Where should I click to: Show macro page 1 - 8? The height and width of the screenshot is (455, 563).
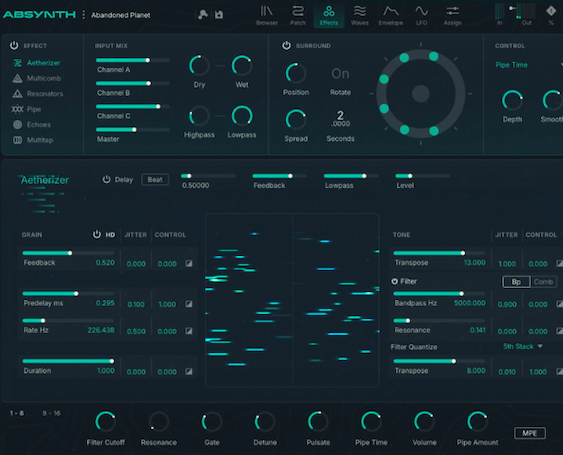tap(17, 413)
